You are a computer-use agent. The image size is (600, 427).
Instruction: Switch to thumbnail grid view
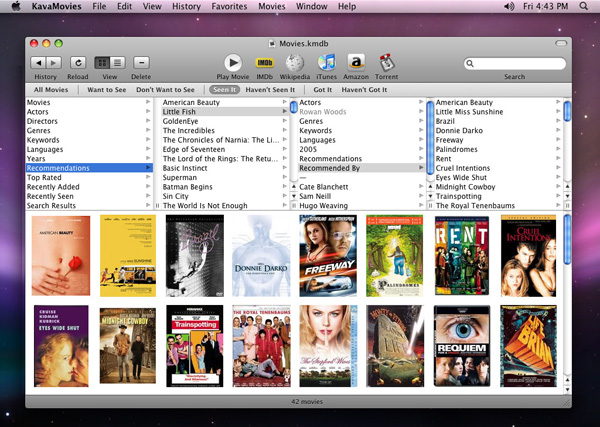102,63
